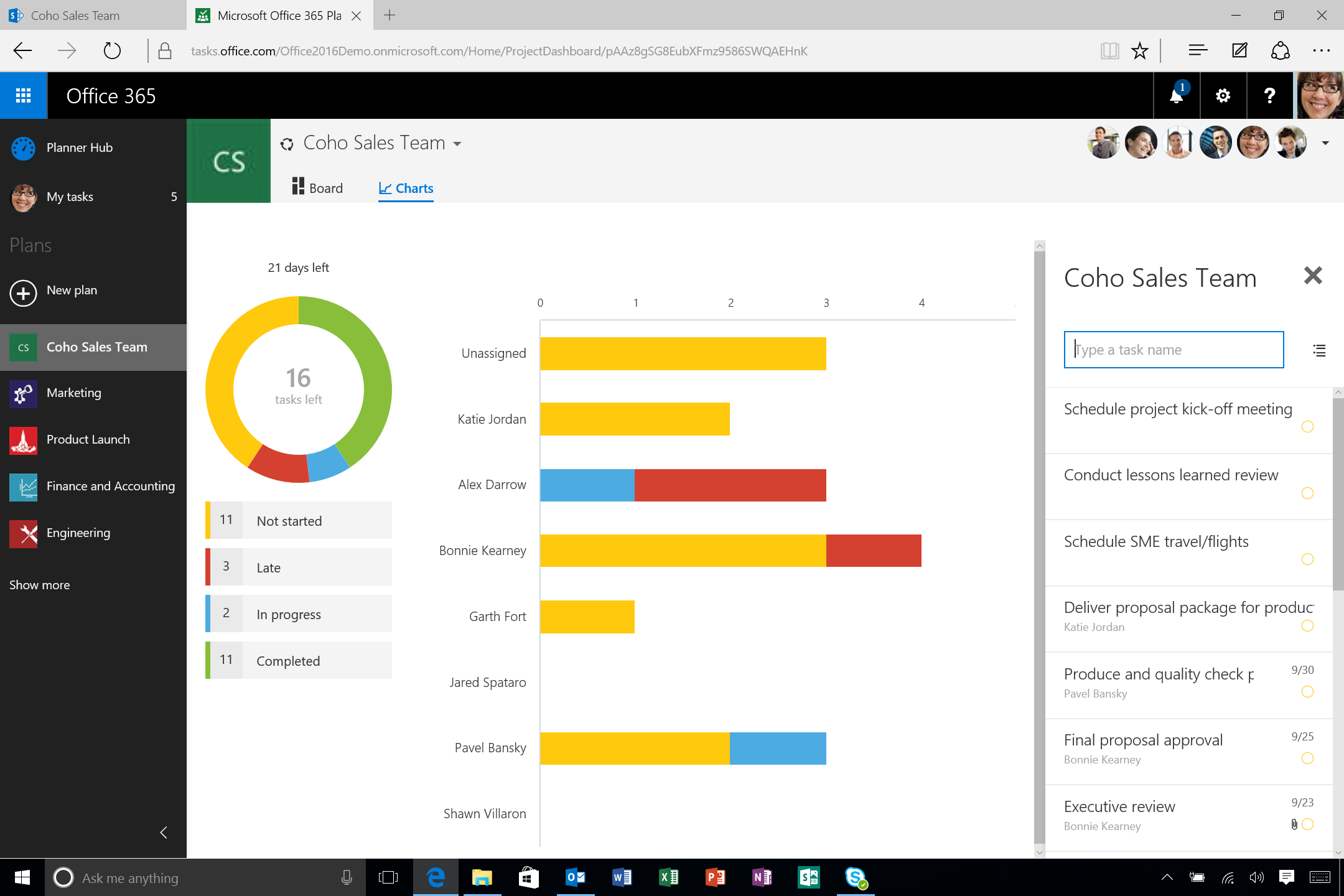Open the PowerPoint taskbar icon

(x=714, y=877)
